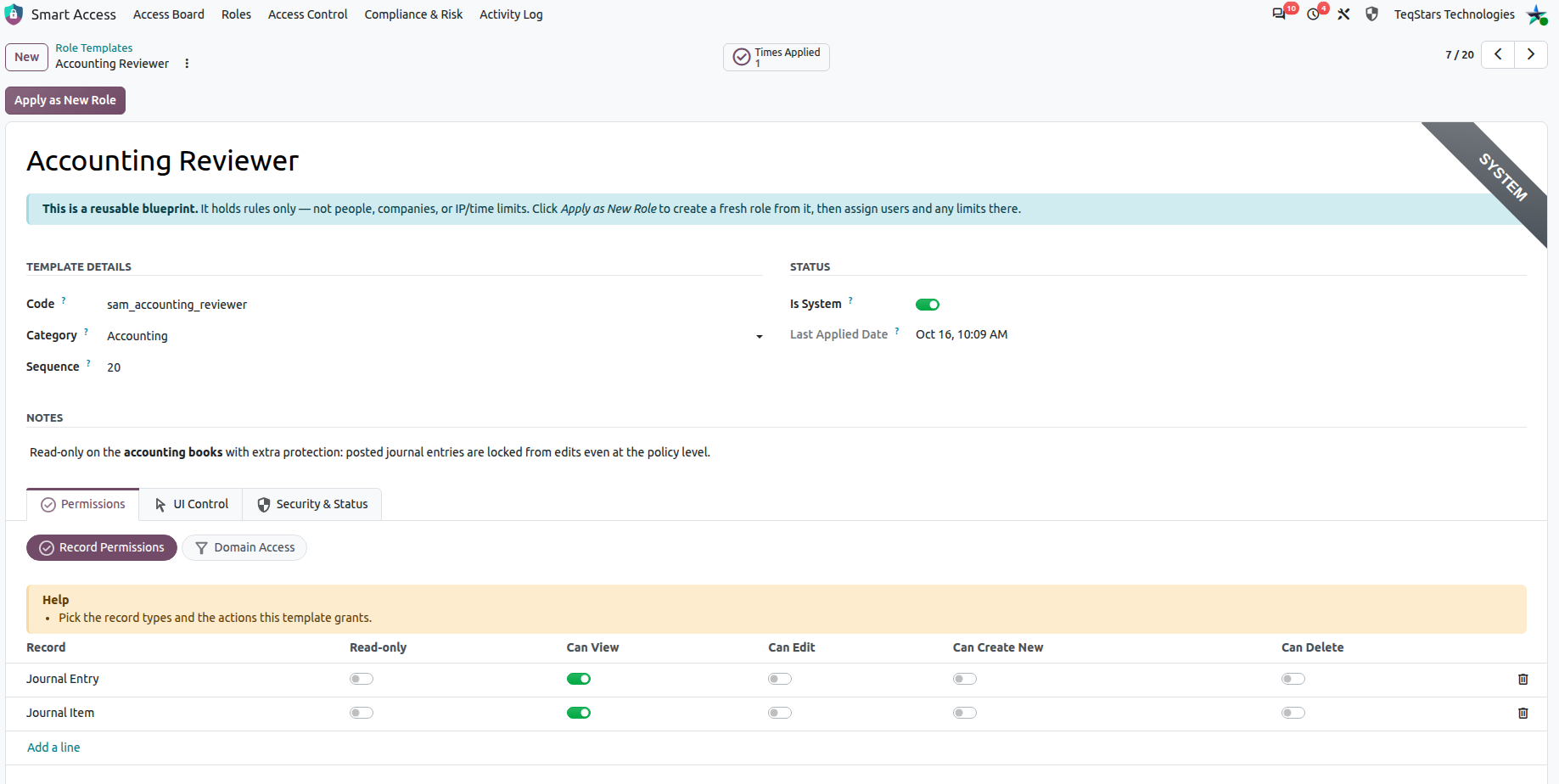Go to previous record arrow
Screen dimensions: 1559x784
(x=1498, y=54)
